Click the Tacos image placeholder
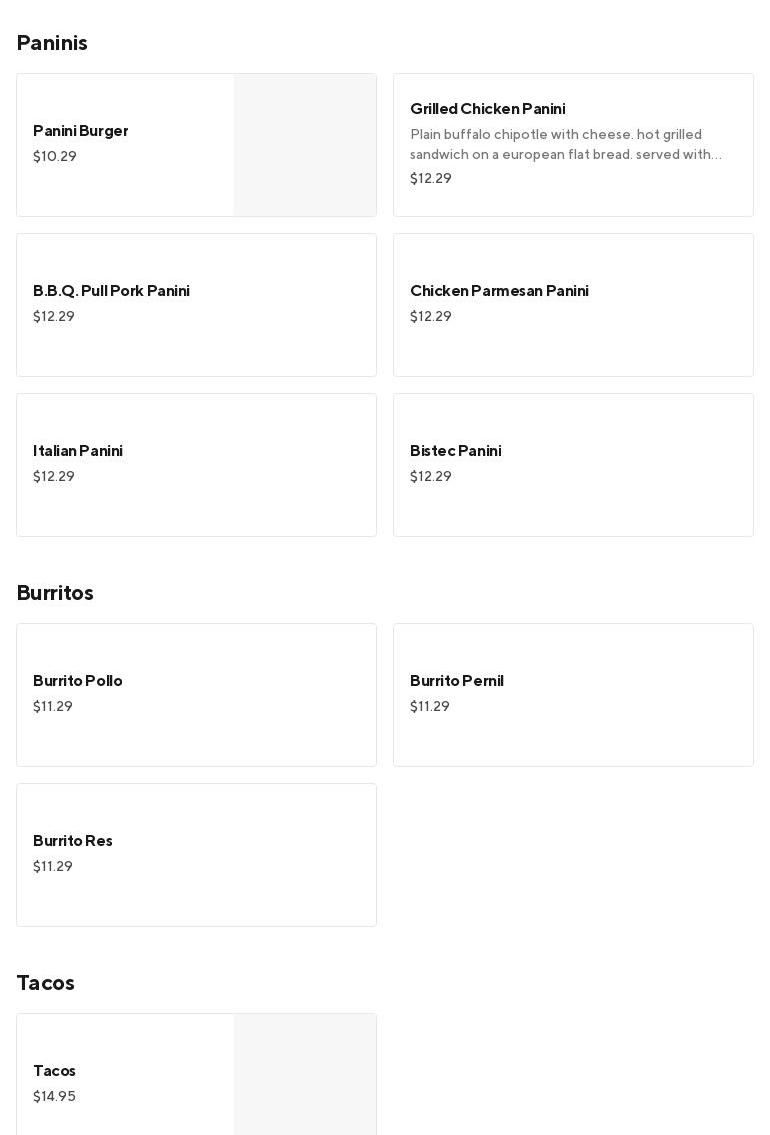Screen dimensions: 770x1135 point(305,1075)
